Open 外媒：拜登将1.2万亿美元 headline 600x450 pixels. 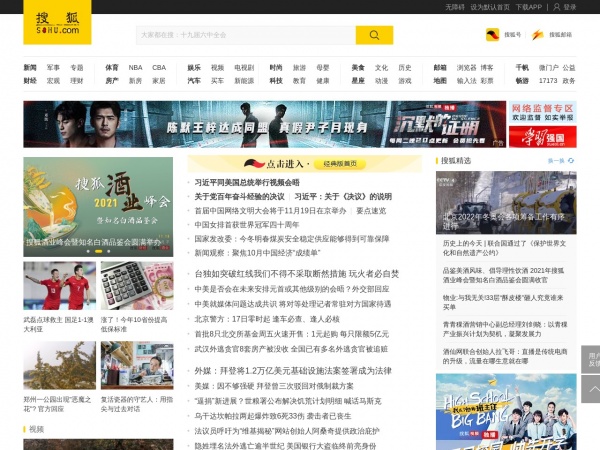pos(293,371)
